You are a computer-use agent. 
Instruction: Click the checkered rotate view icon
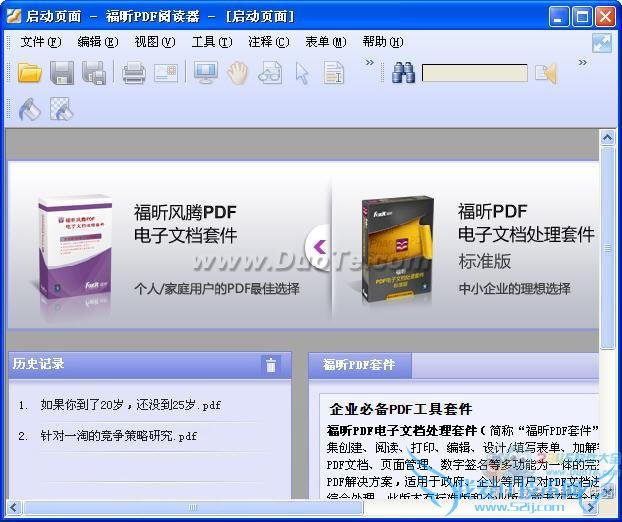pyautogui.click(x=61, y=109)
